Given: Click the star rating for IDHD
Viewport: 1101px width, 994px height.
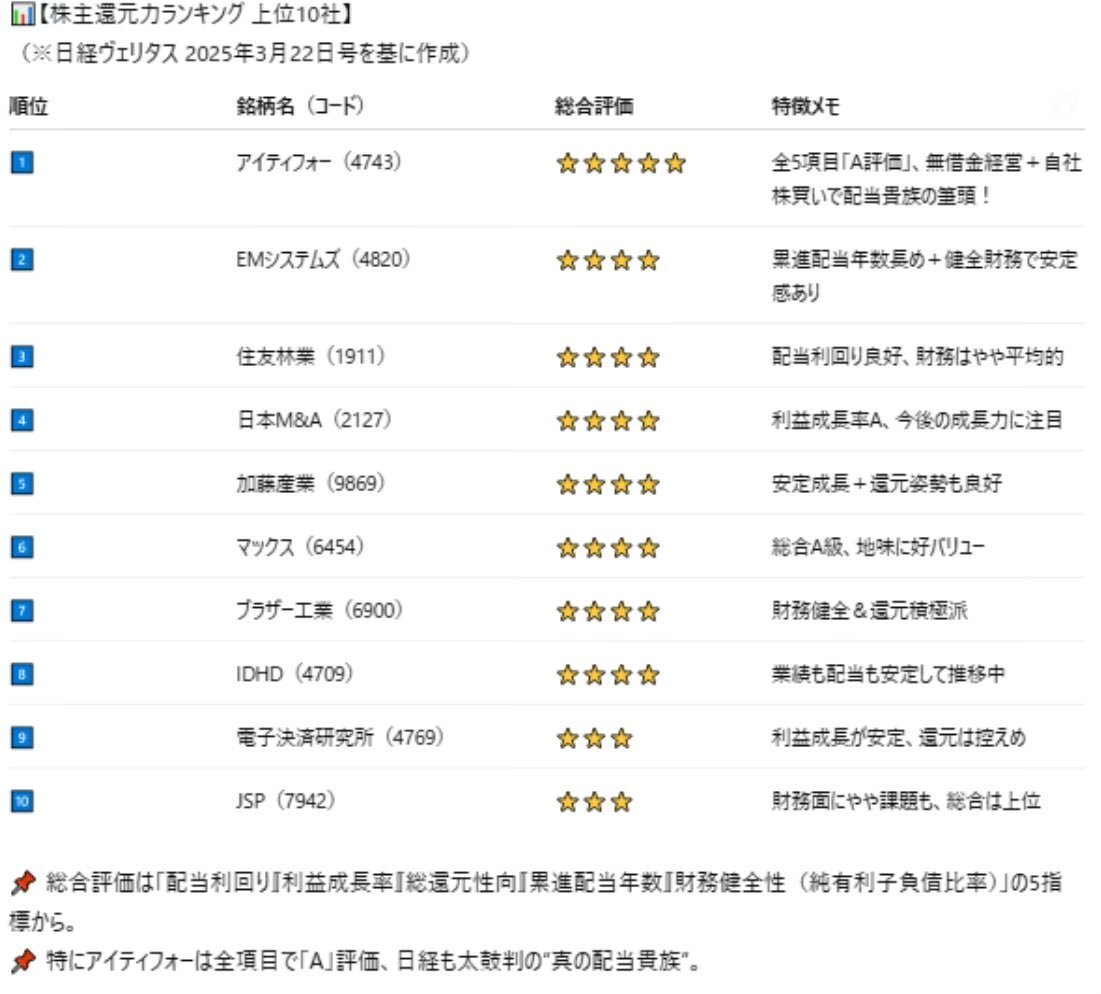Looking at the screenshot, I should tap(607, 675).
